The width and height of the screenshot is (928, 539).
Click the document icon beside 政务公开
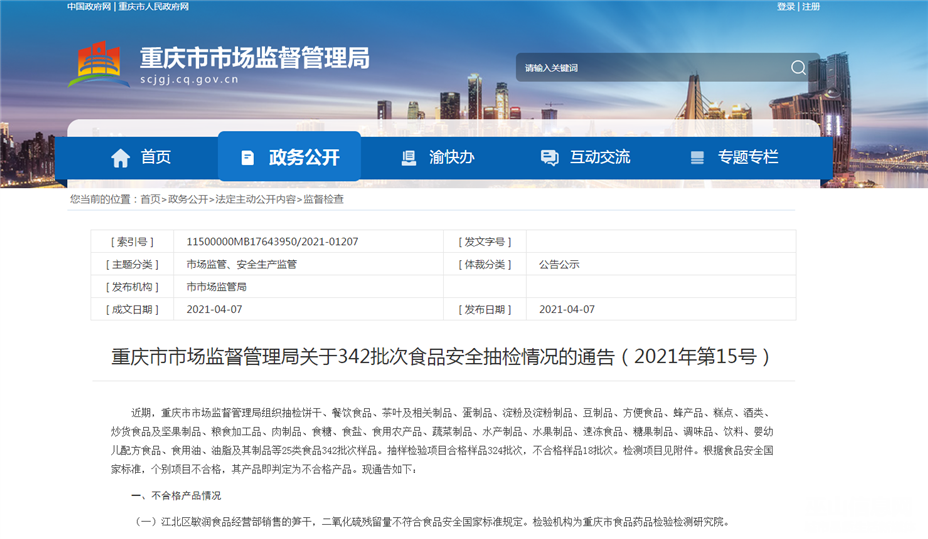tap(247, 158)
